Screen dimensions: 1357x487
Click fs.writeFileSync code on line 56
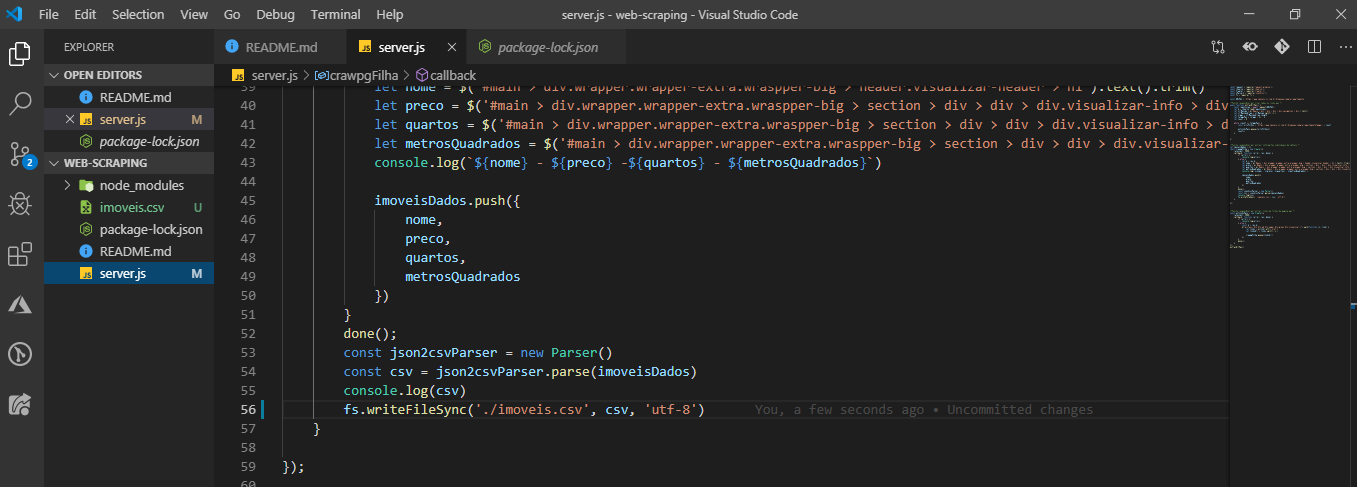(524, 410)
